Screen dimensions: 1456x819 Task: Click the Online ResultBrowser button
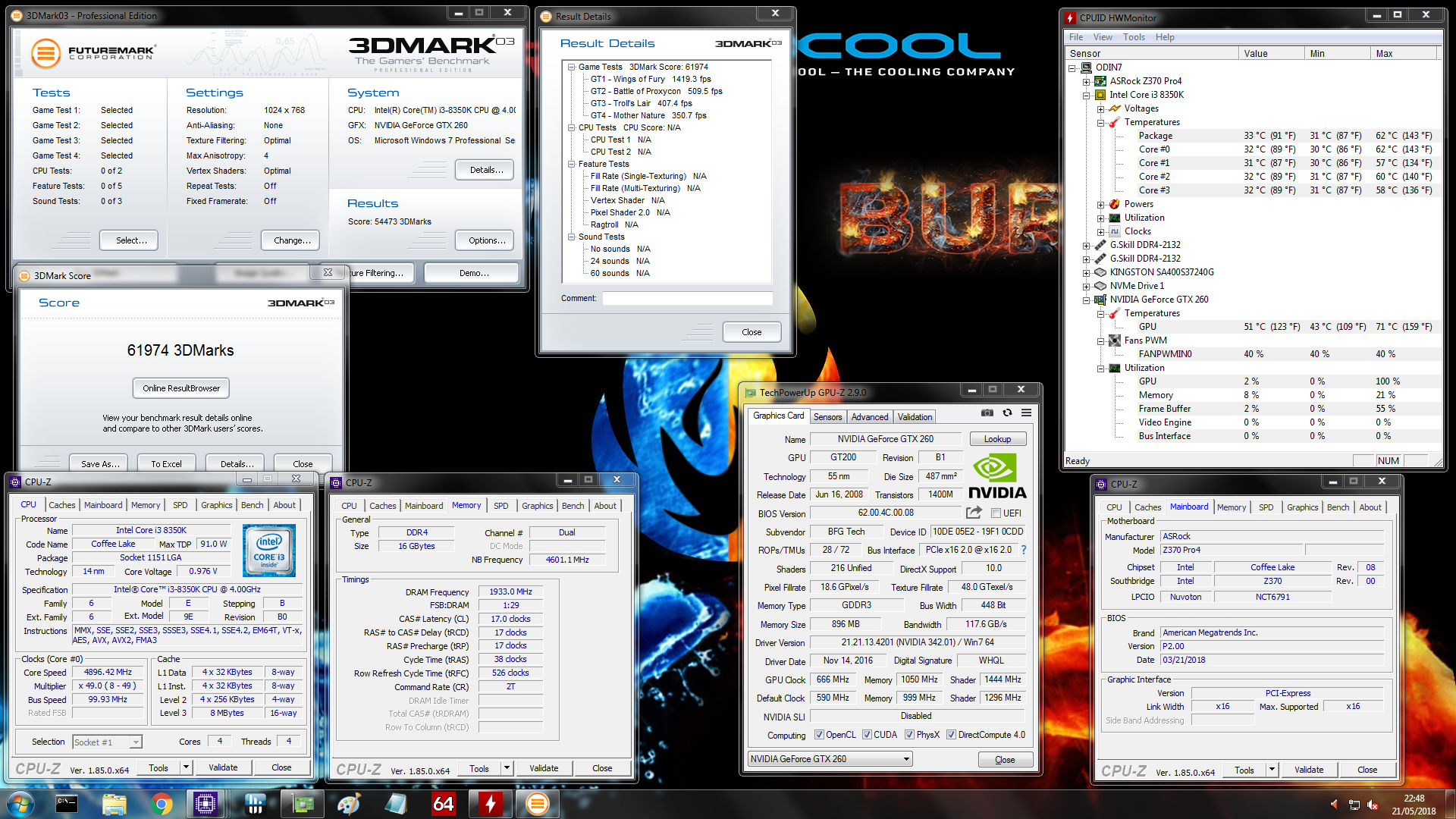181,388
